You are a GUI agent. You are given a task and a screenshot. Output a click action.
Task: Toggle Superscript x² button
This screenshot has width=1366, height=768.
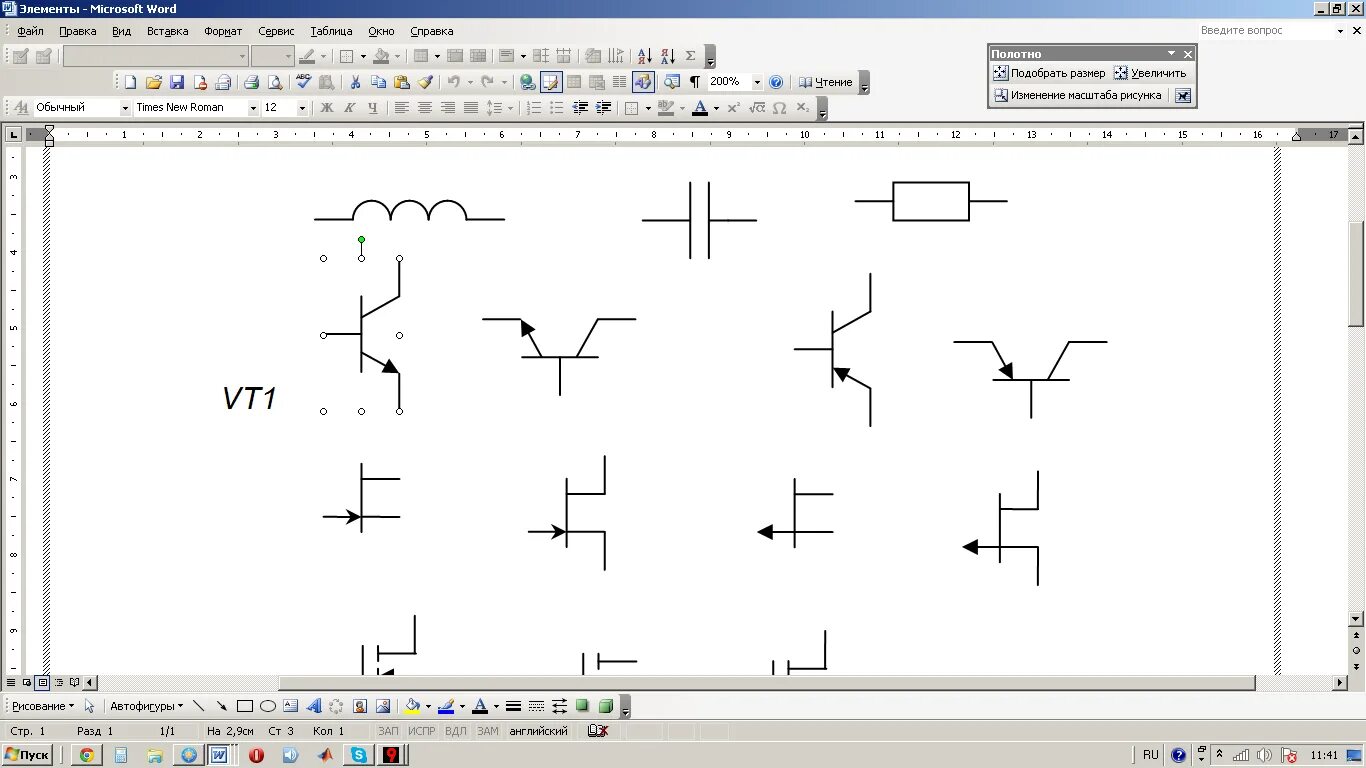(733, 108)
